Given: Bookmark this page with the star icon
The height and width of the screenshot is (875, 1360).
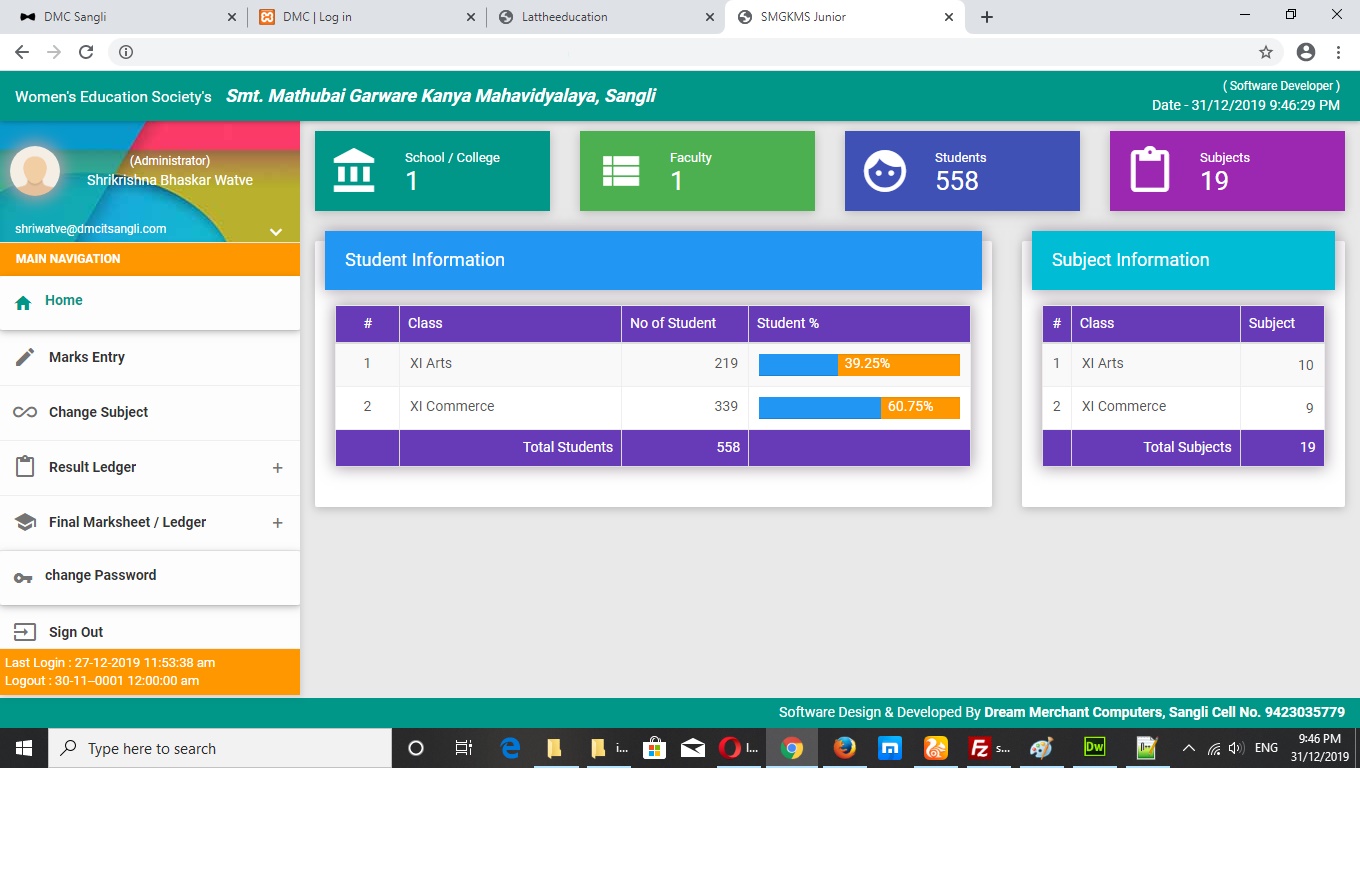Looking at the screenshot, I should click(x=1265, y=52).
